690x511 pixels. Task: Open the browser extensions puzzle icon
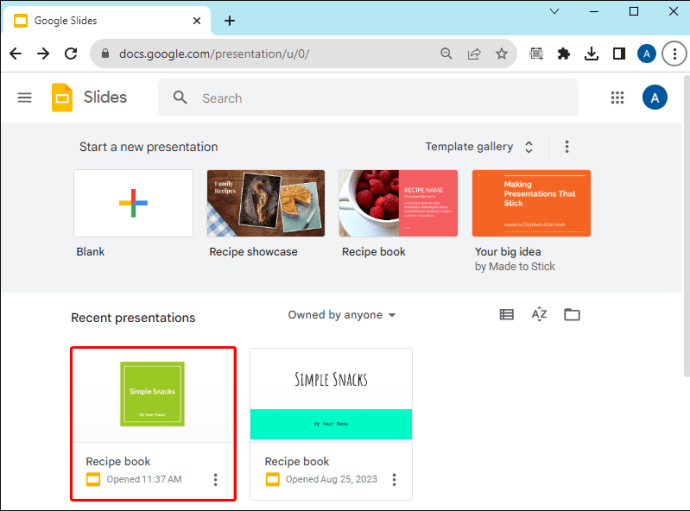564,54
